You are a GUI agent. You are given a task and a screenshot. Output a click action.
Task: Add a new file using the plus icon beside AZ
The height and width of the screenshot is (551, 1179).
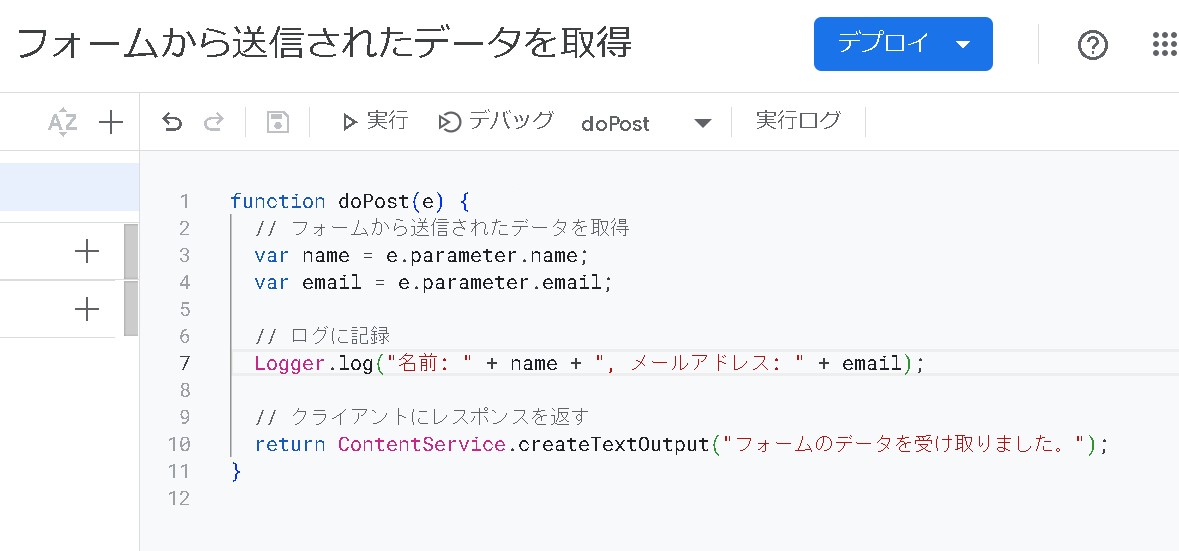pyautogui.click(x=110, y=123)
